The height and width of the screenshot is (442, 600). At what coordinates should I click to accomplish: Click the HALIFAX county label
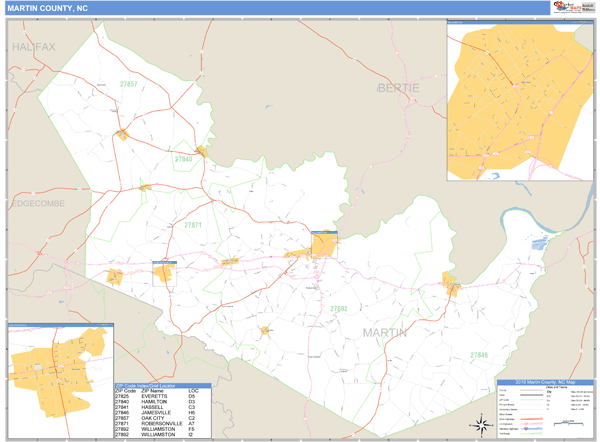click(x=34, y=47)
